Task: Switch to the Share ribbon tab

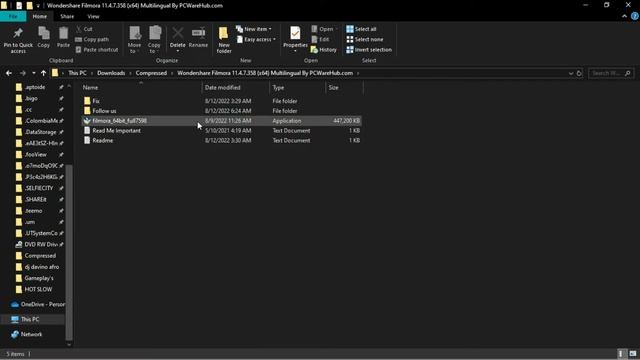Action: [x=67, y=16]
